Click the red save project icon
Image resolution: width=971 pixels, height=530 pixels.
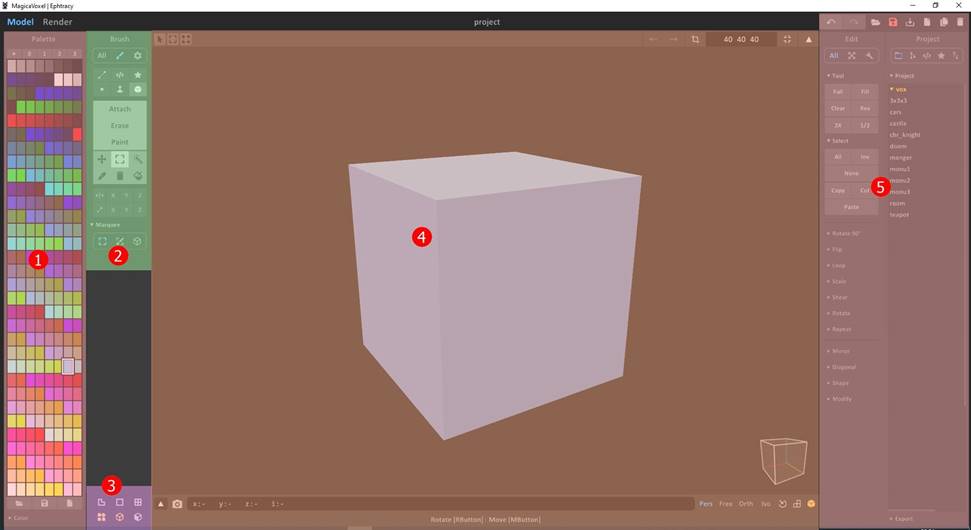click(x=893, y=22)
